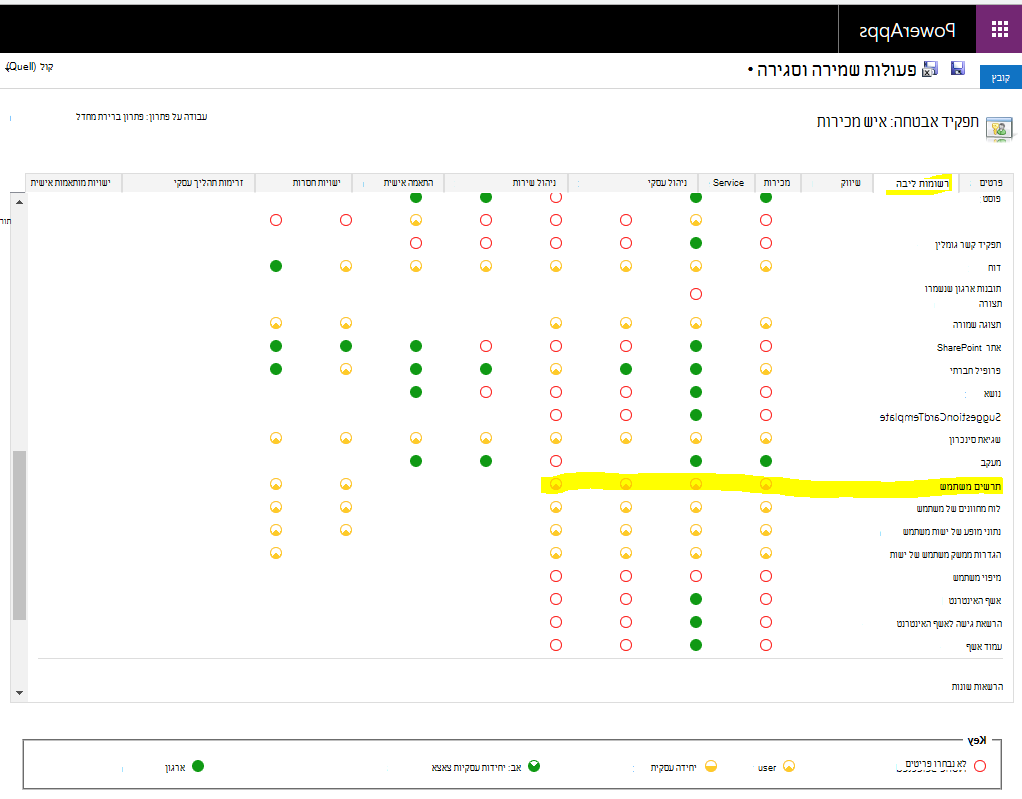Click the הרשאת גישה לאשף האינטרנט label
Image resolution: width=1022 pixels, height=799 pixels.
coord(949,624)
